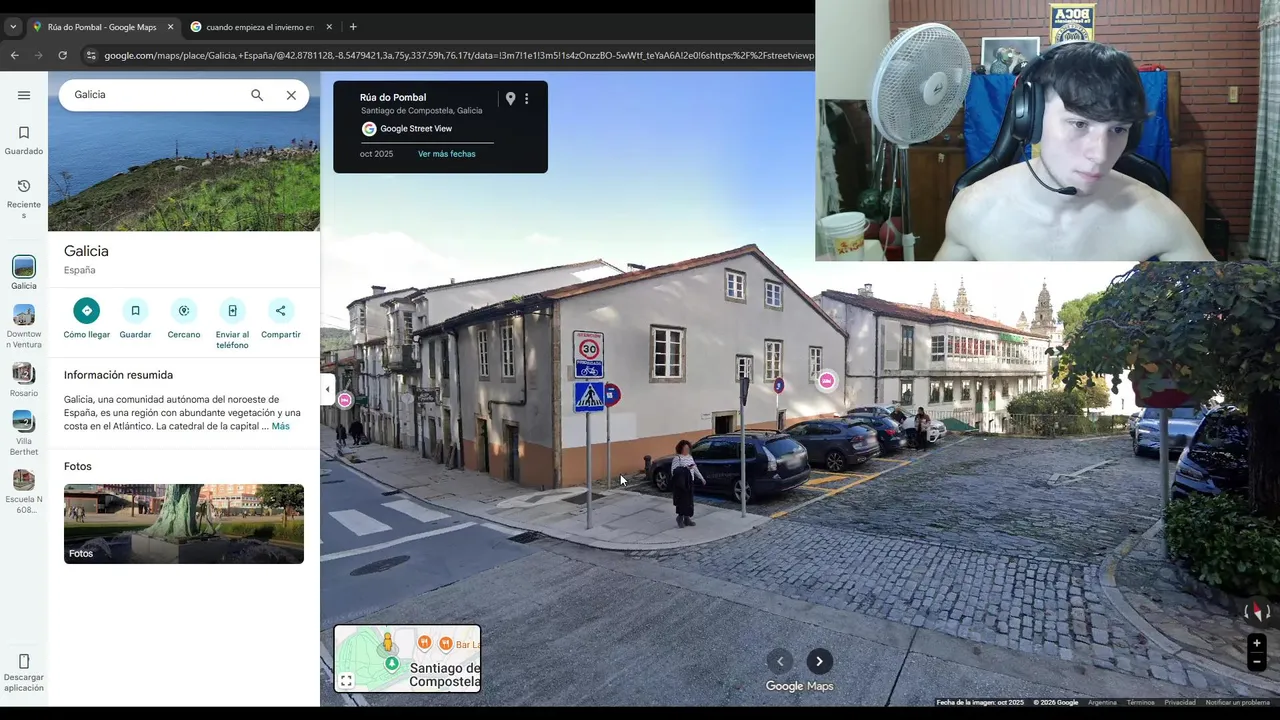Image resolution: width=1280 pixels, height=720 pixels.
Task: Open a new browser tab
Action: pos(353,27)
